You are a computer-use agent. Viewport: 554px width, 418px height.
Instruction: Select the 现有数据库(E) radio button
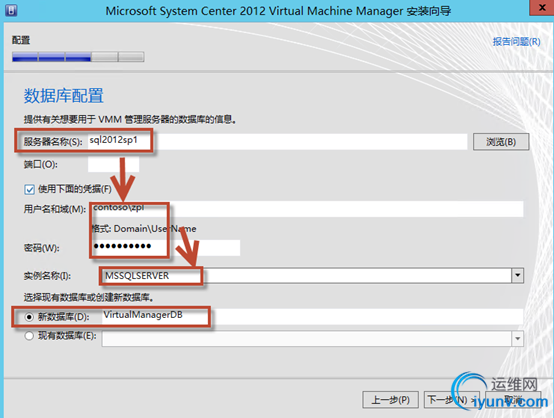click(x=29, y=336)
